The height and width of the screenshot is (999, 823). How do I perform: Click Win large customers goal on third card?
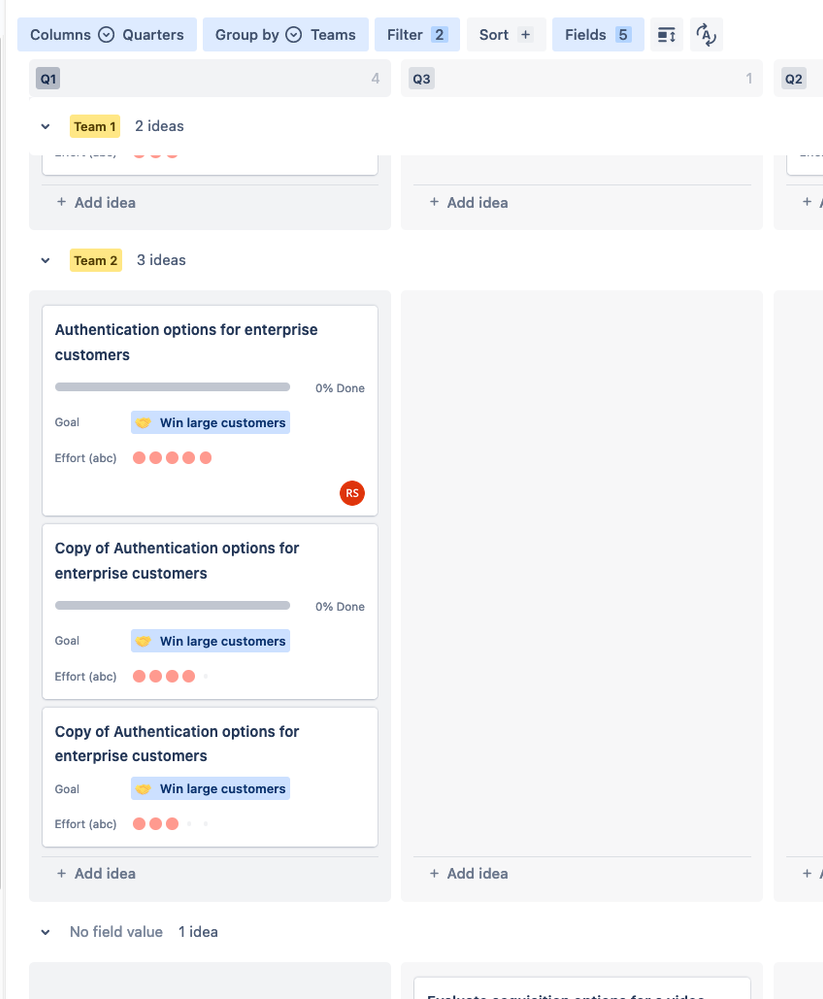(210, 789)
